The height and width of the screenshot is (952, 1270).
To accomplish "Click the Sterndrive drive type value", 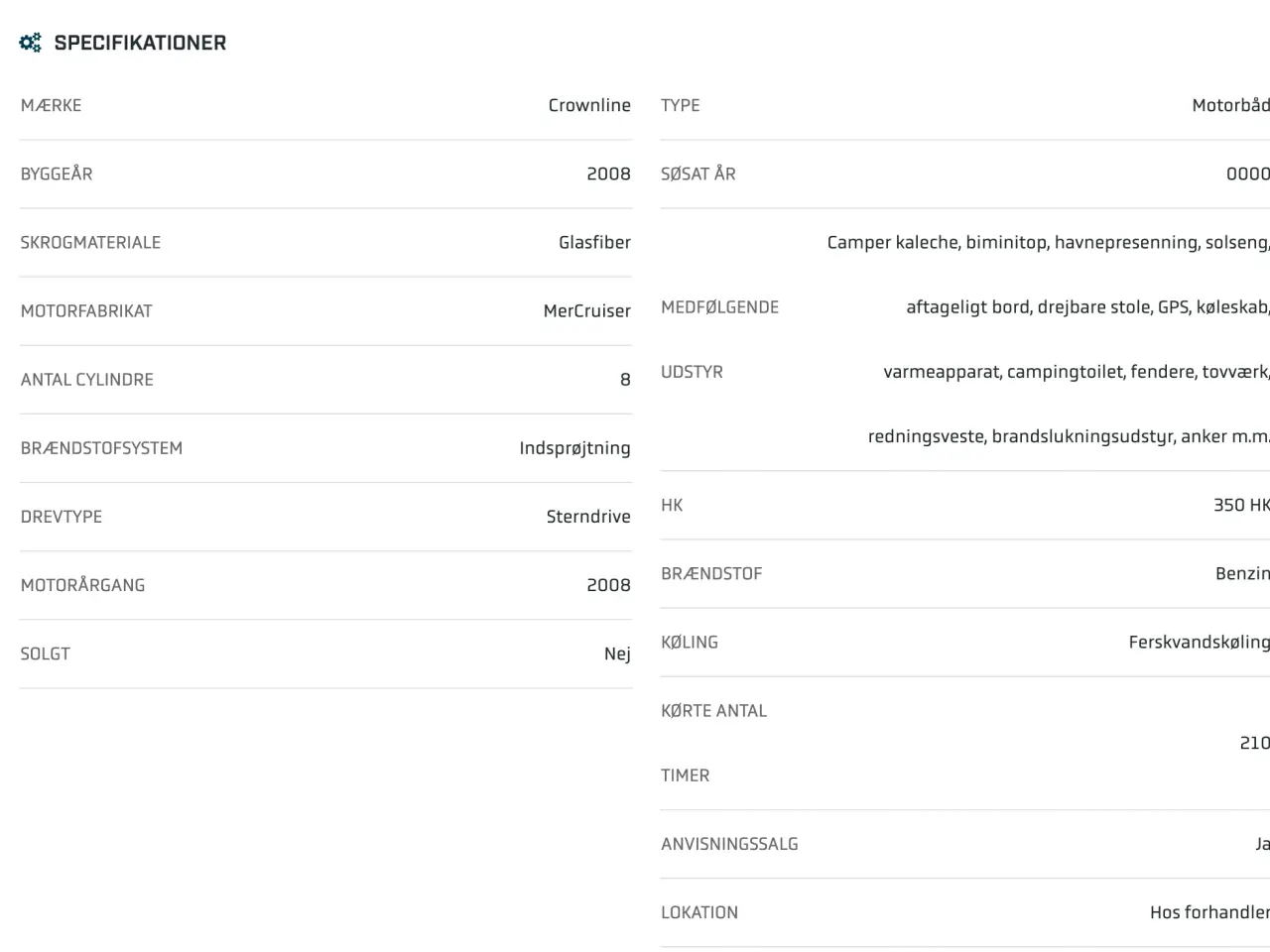I will point(588,517).
